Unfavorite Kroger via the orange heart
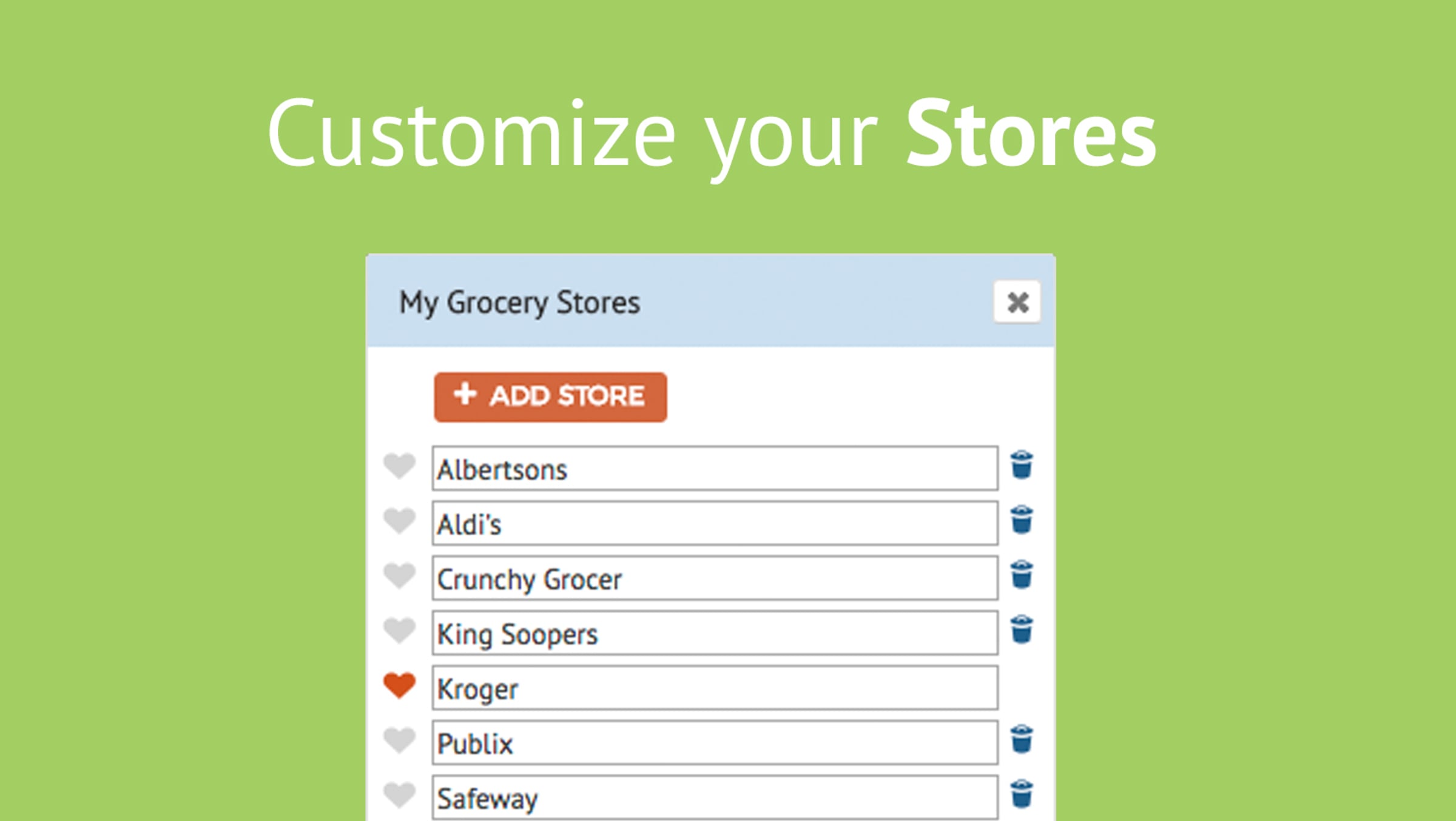This screenshot has height=821, width=1456. pos(399,686)
